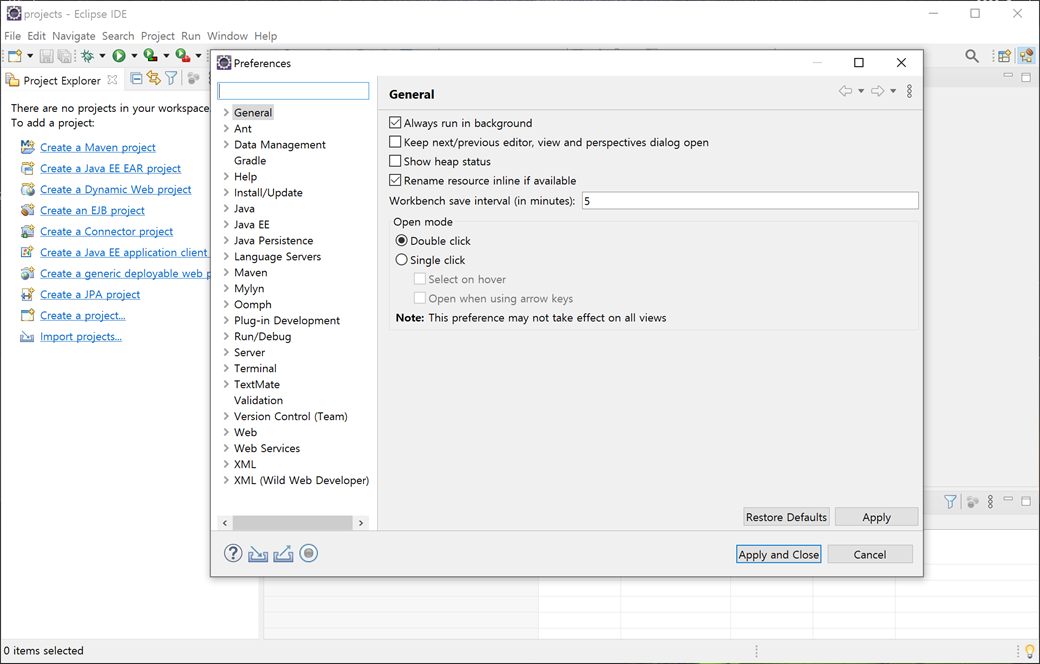The image size is (1040, 664).
Task: Click the Import projects... link
Action: (x=81, y=336)
